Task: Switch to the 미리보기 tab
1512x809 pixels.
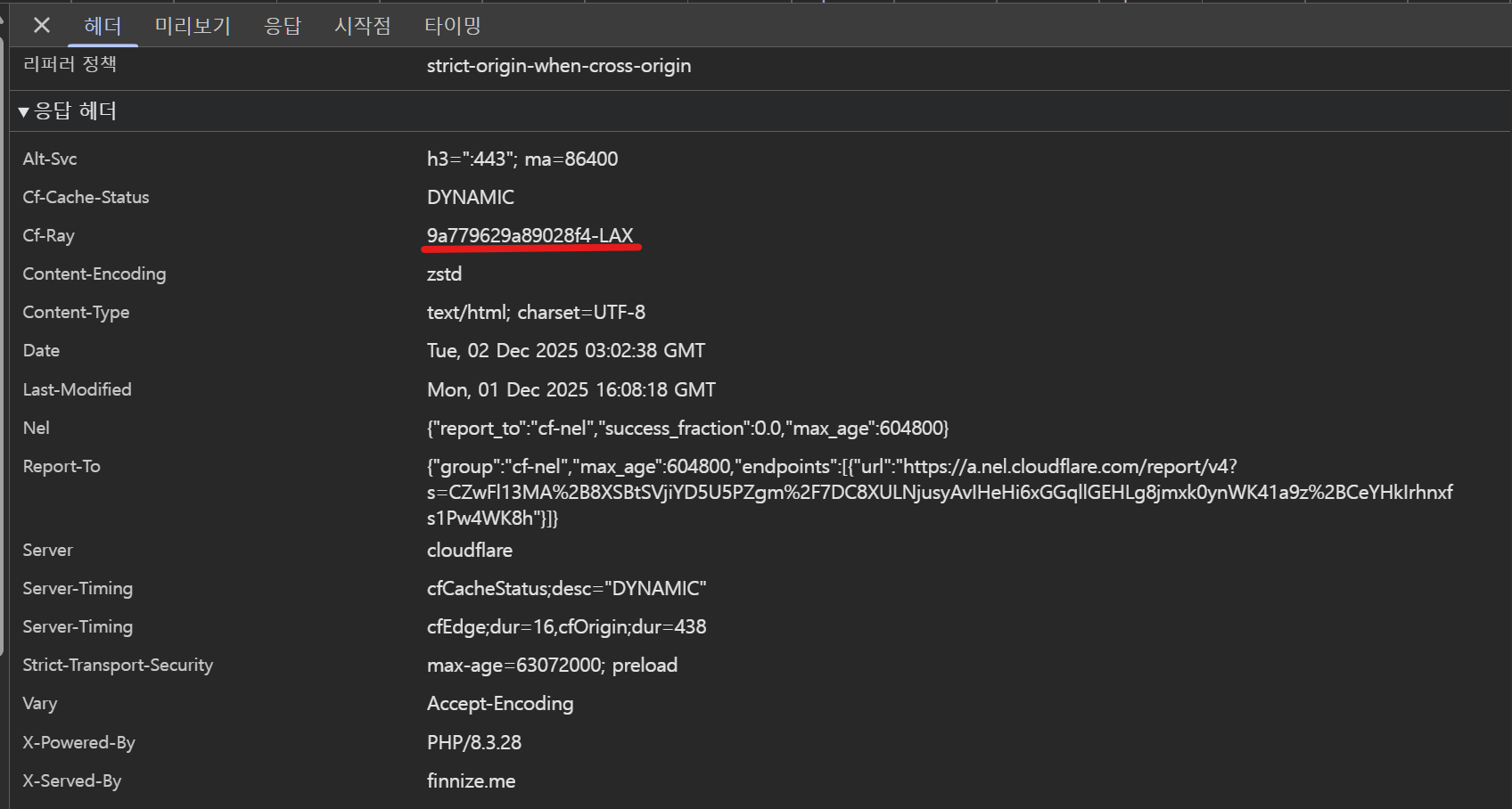Action: [193, 25]
